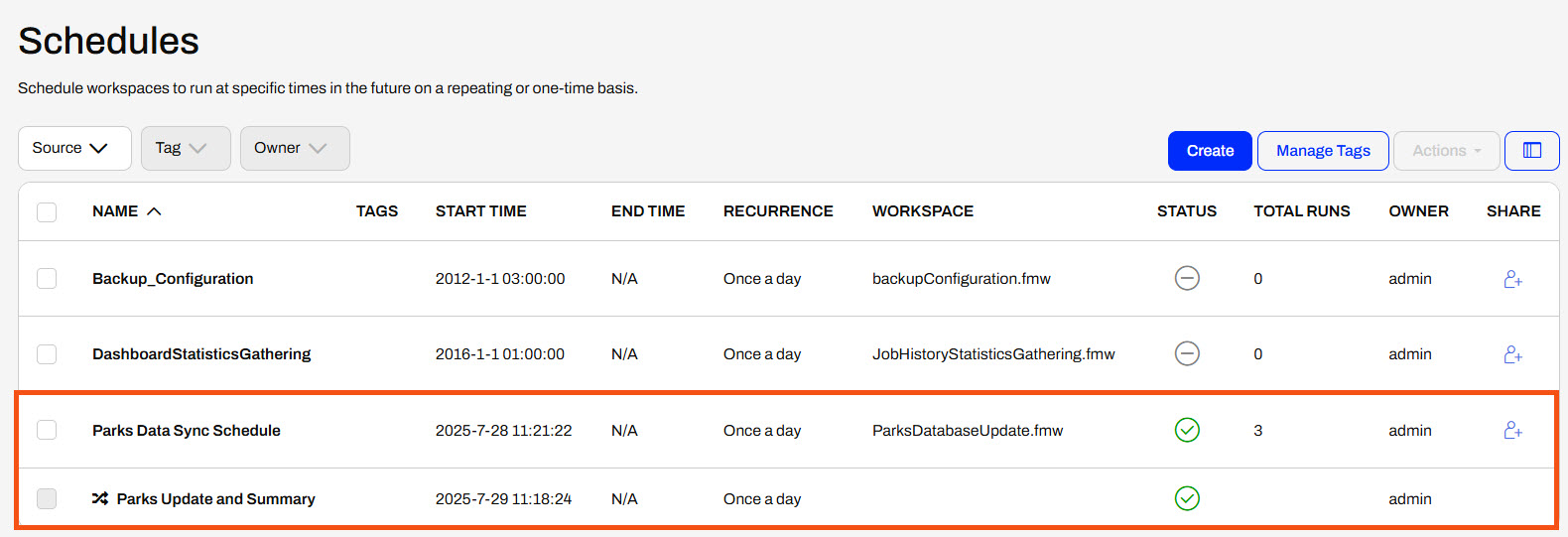Click disabled status icon for DashboardStatisticsGathering
1568x537 pixels.
coord(1187,353)
